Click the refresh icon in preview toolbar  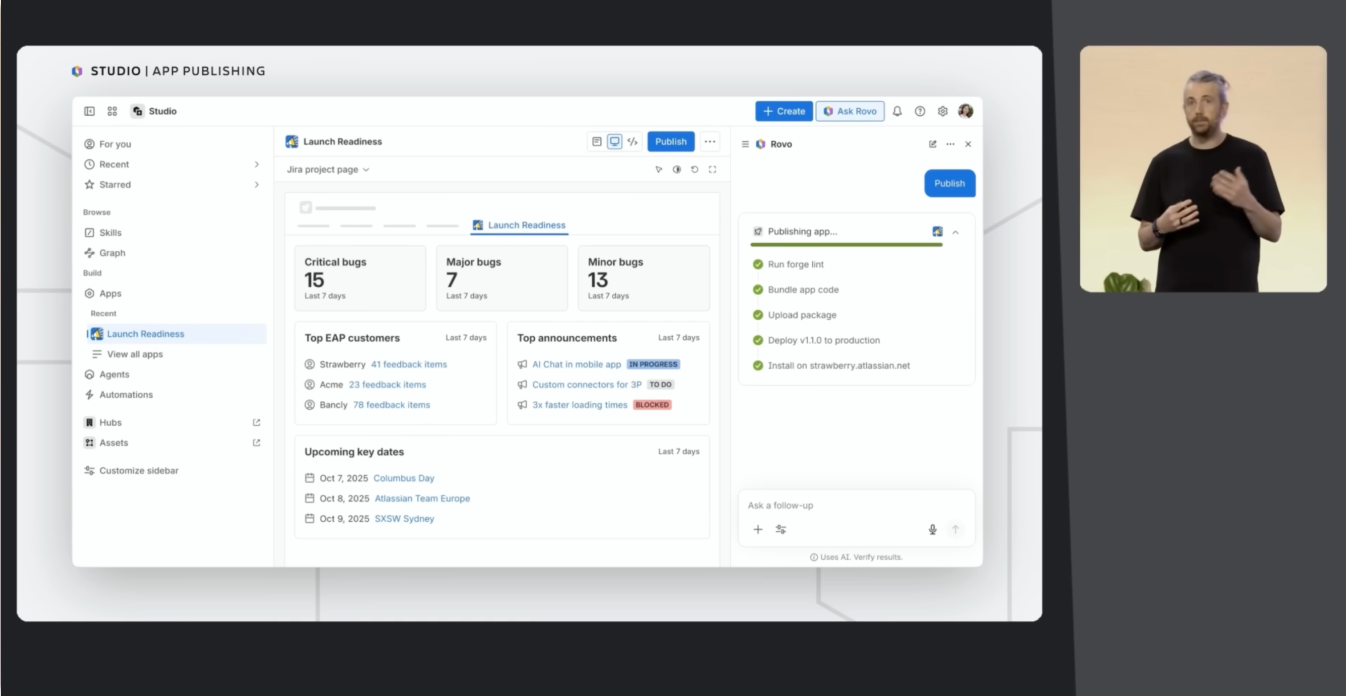pyautogui.click(x=694, y=170)
